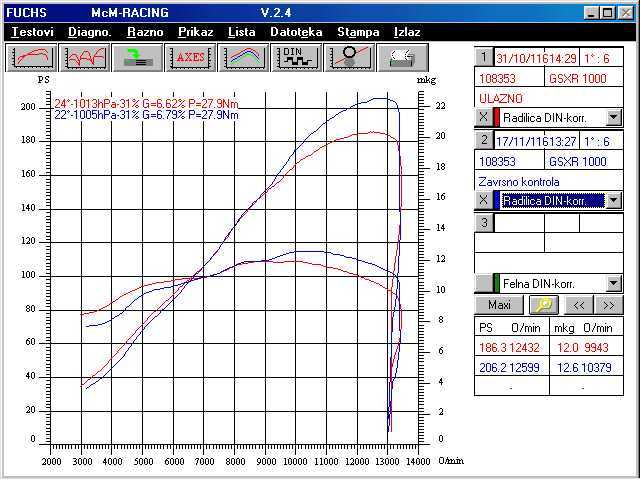Image resolution: width=640 pixels, height=480 pixels.
Task: Click the magnifier zoom icon next to Maxi
Action: point(545,305)
